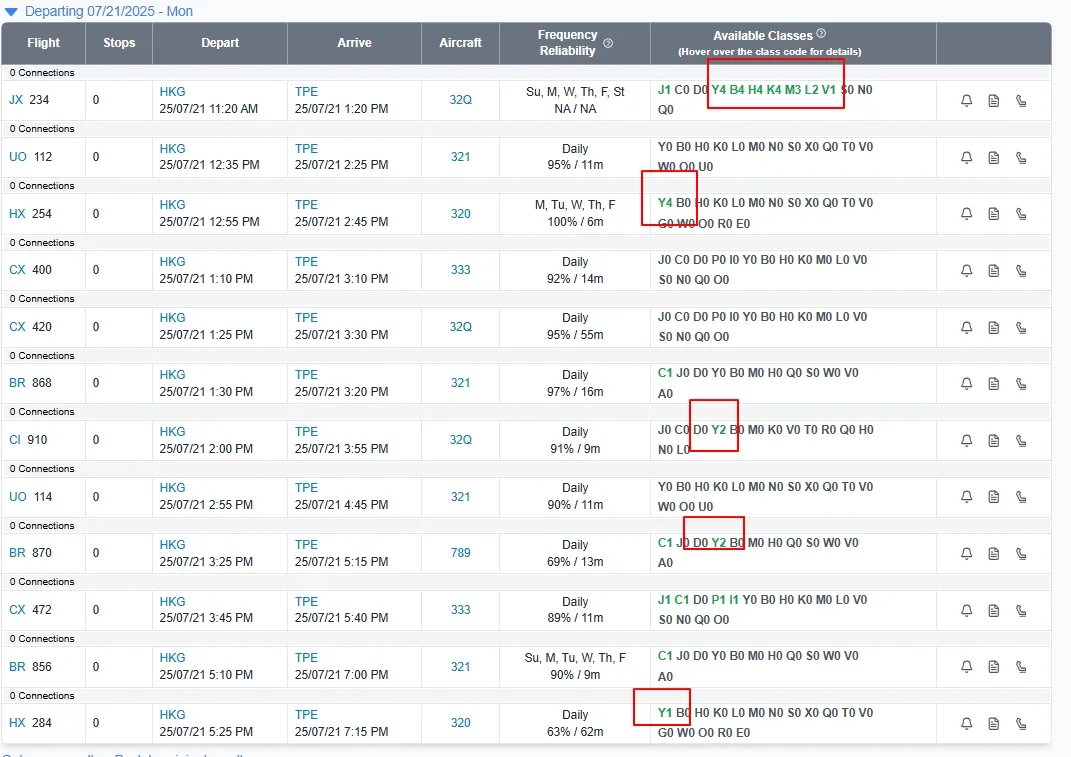
Task: Click HKG departure airport in JX 234 row
Action: pos(172,92)
